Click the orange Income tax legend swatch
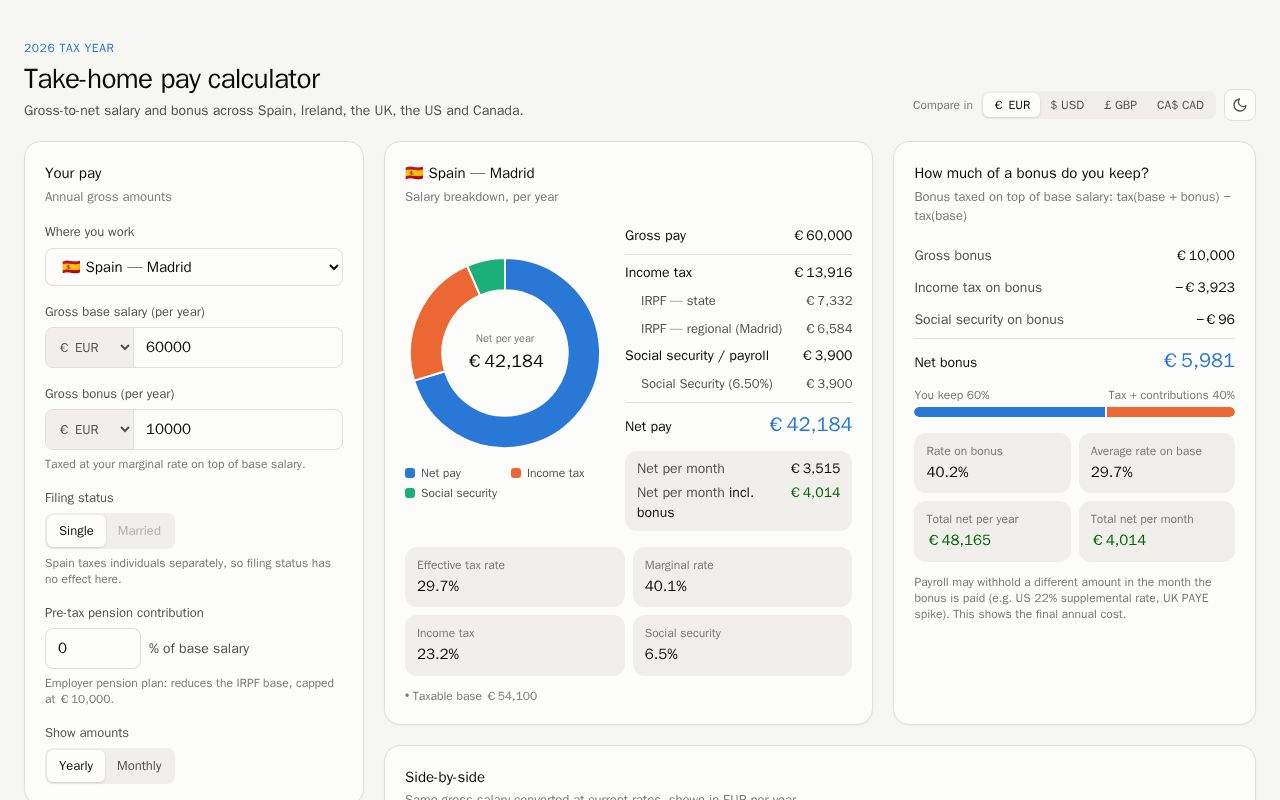The image size is (1280, 800). 516,473
